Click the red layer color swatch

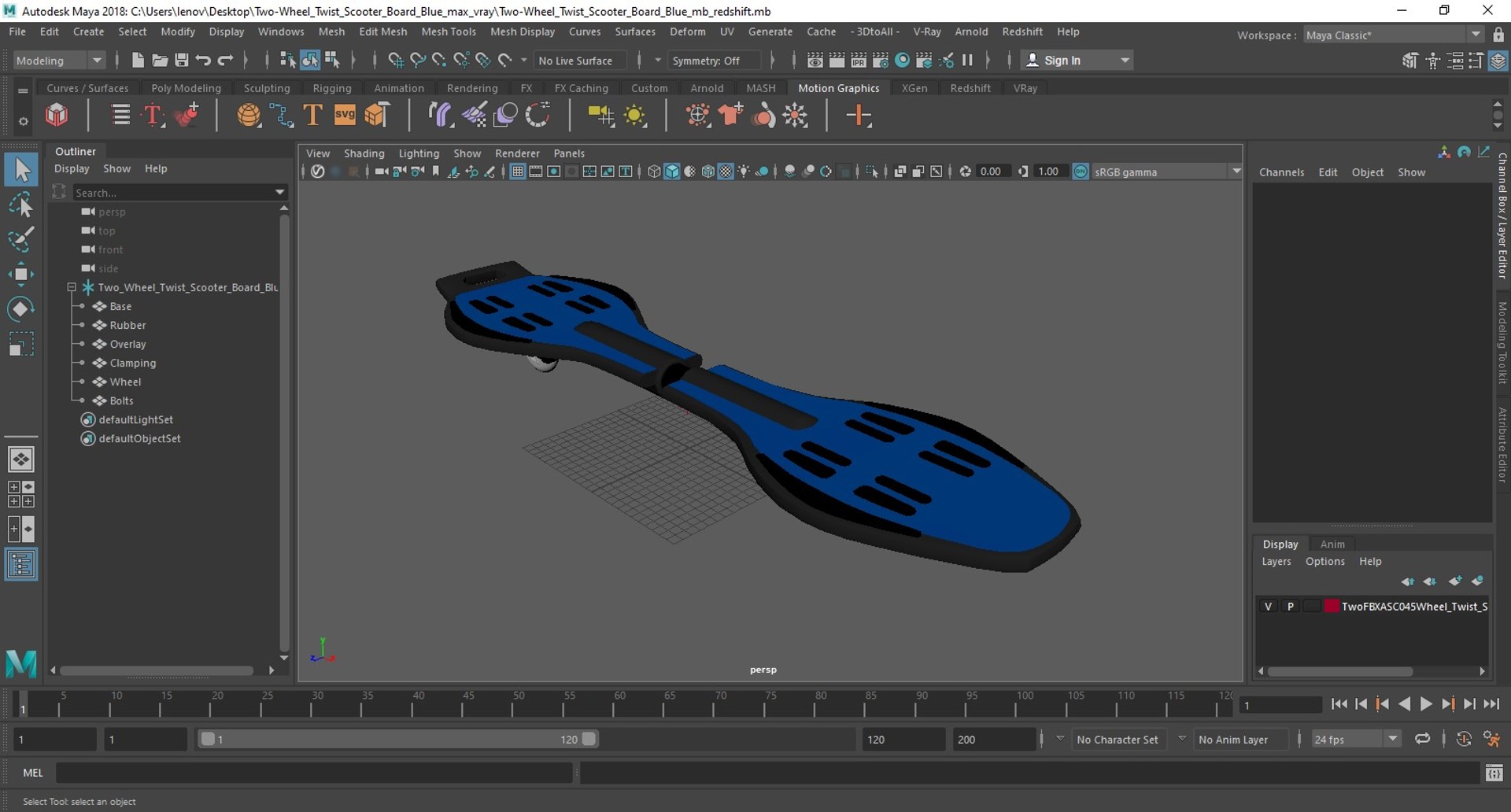click(1332, 606)
